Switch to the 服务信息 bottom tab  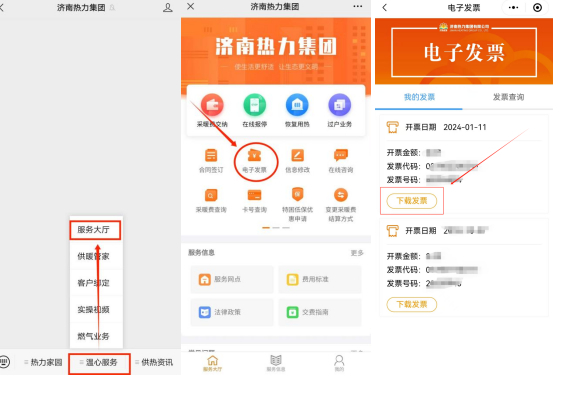[x=276, y=363]
